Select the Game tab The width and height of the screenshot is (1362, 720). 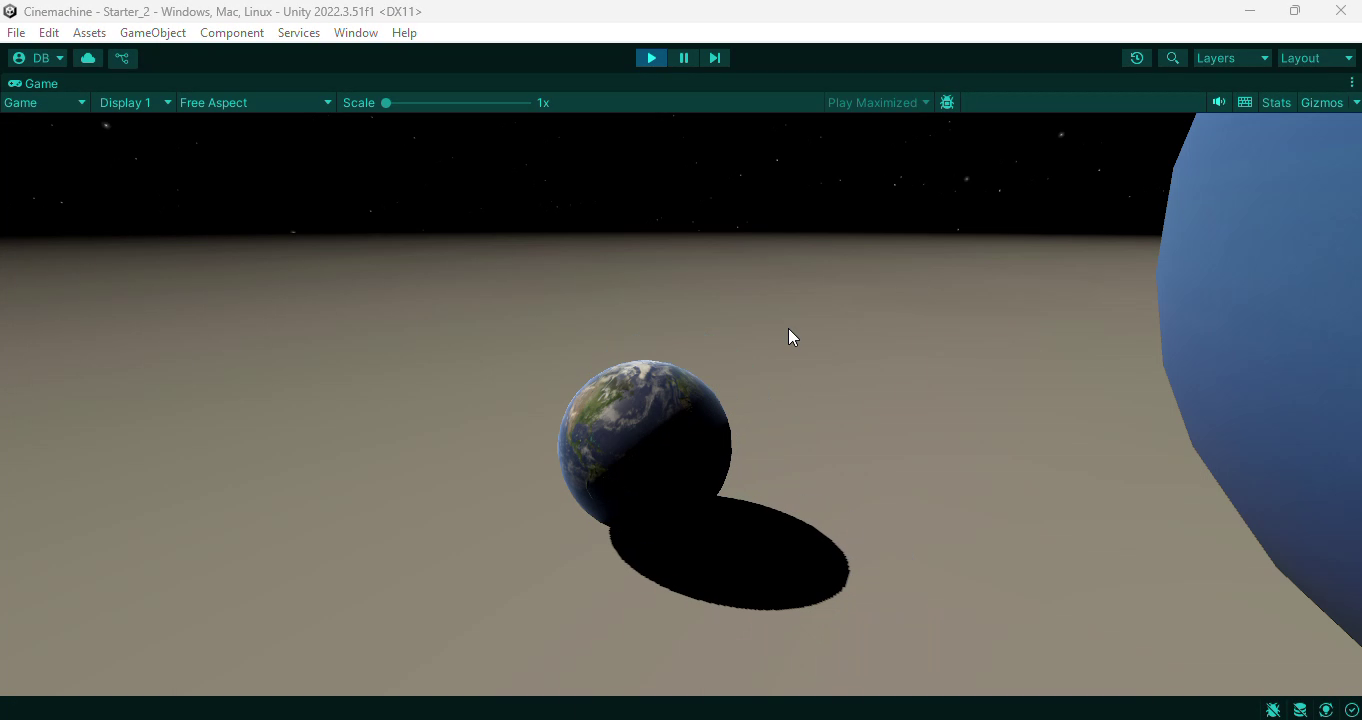point(34,84)
